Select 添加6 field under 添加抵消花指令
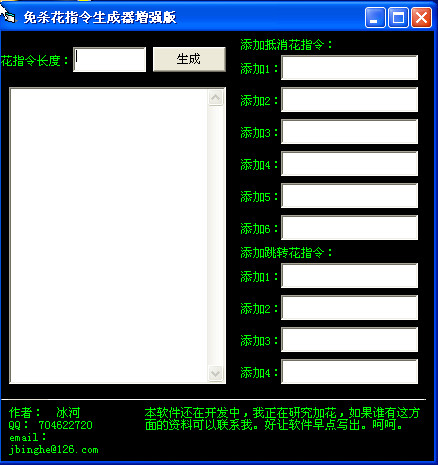 pos(349,228)
